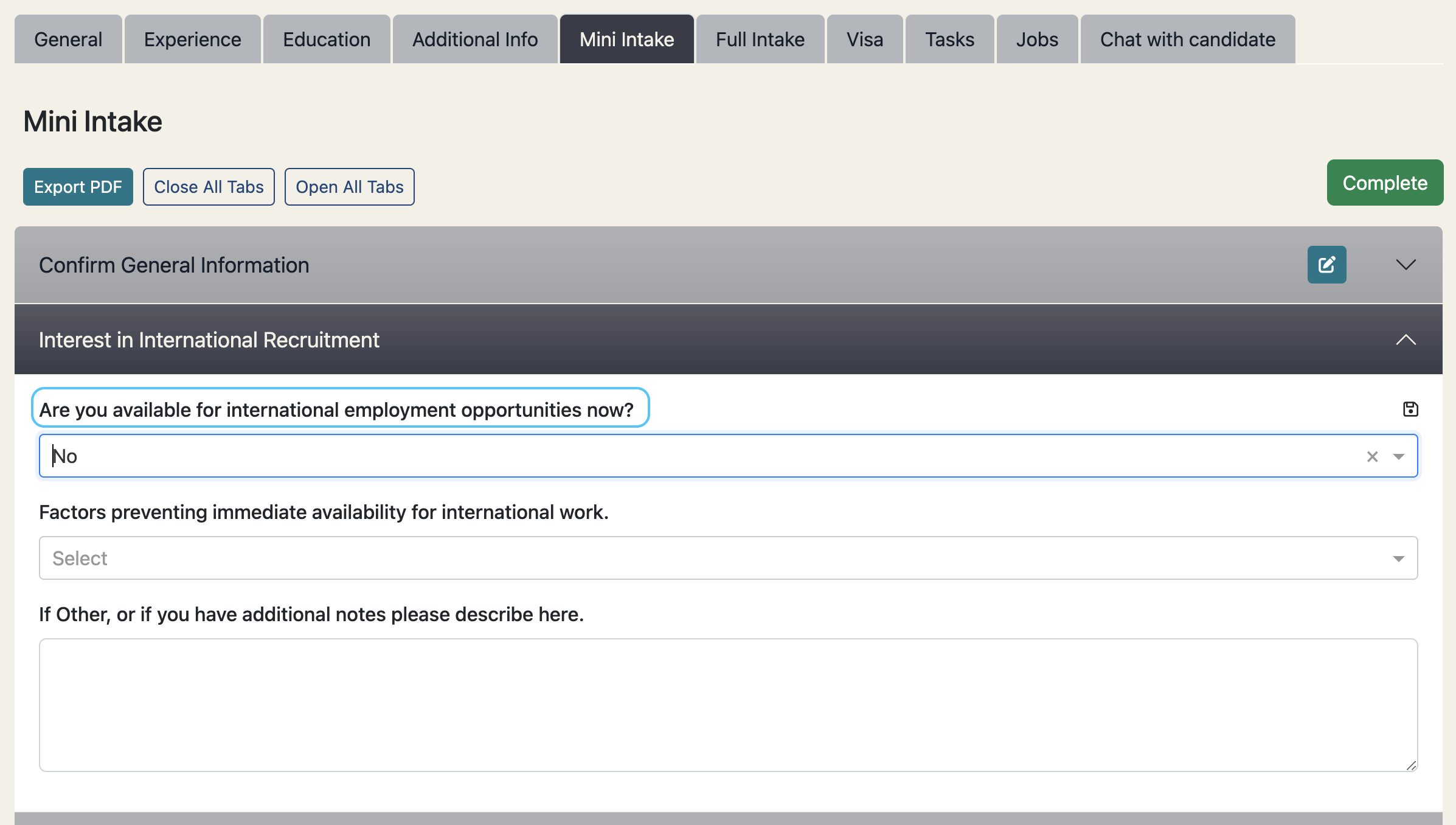Open the availability answer dropdown arrow

tap(1398, 456)
